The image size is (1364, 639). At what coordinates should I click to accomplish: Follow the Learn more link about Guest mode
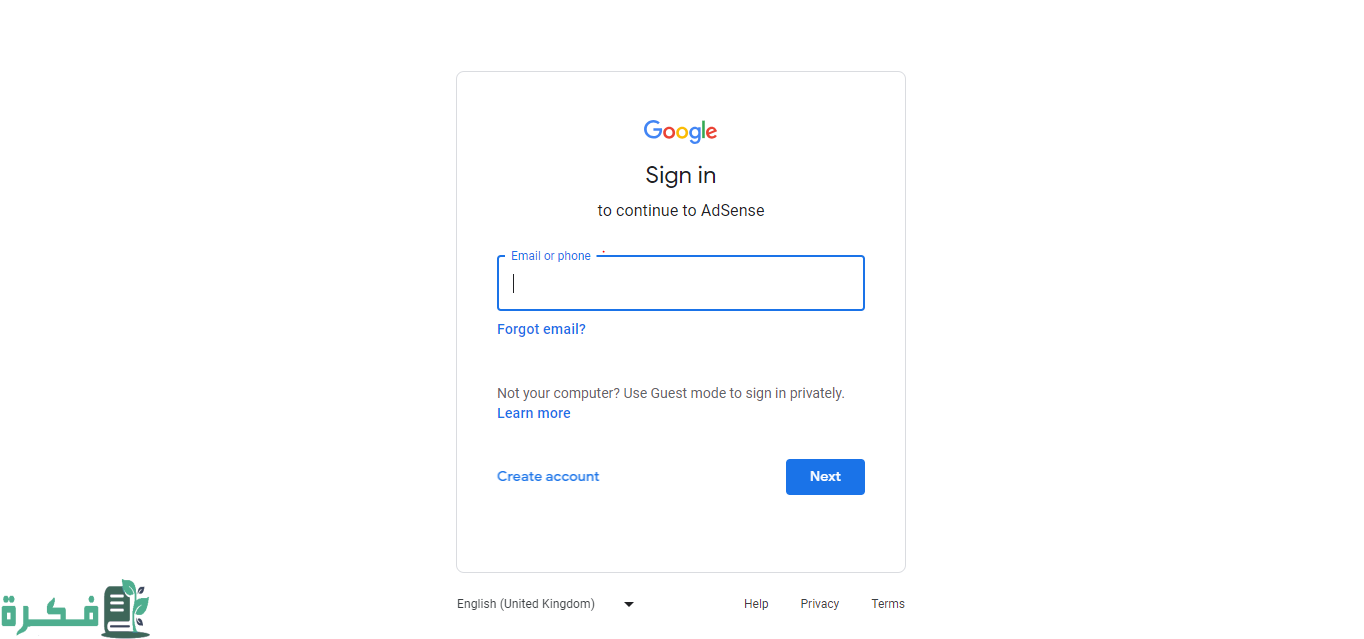click(x=534, y=413)
